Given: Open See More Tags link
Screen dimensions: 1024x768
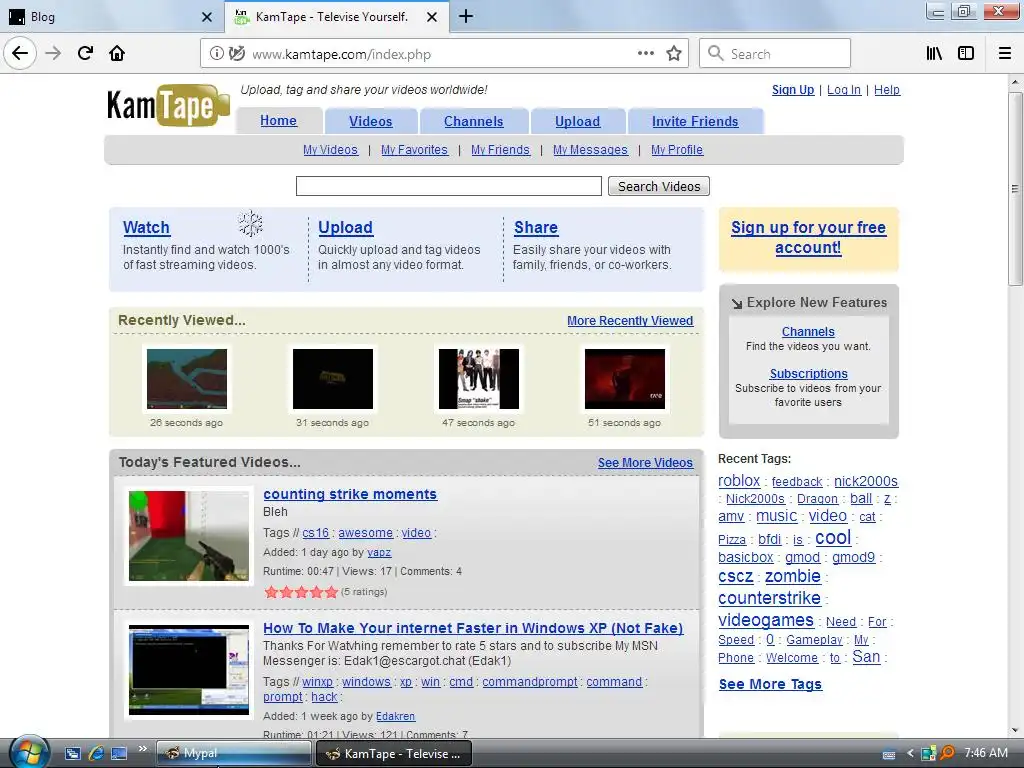Looking at the screenshot, I should tap(771, 684).
